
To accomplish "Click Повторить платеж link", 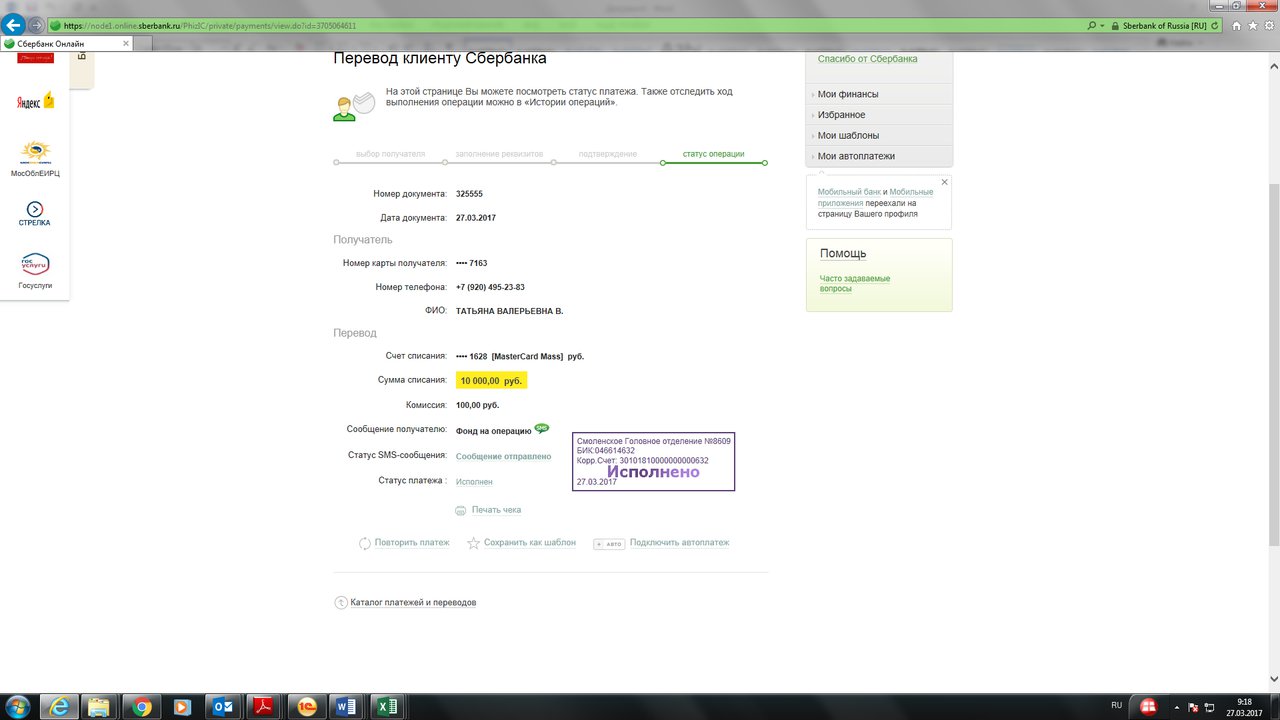I will [x=412, y=543].
